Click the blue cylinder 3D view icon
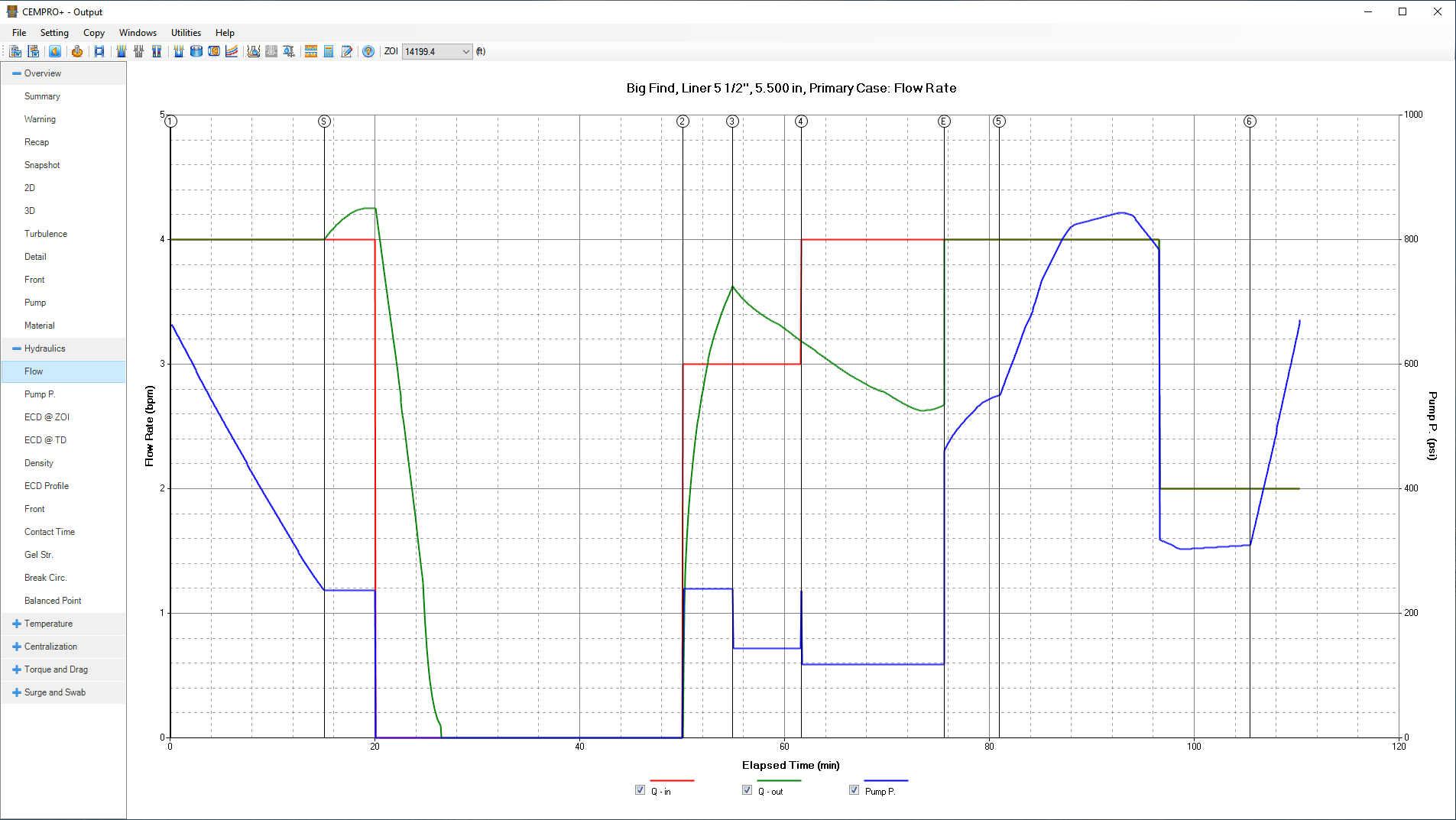 coord(196,52)
